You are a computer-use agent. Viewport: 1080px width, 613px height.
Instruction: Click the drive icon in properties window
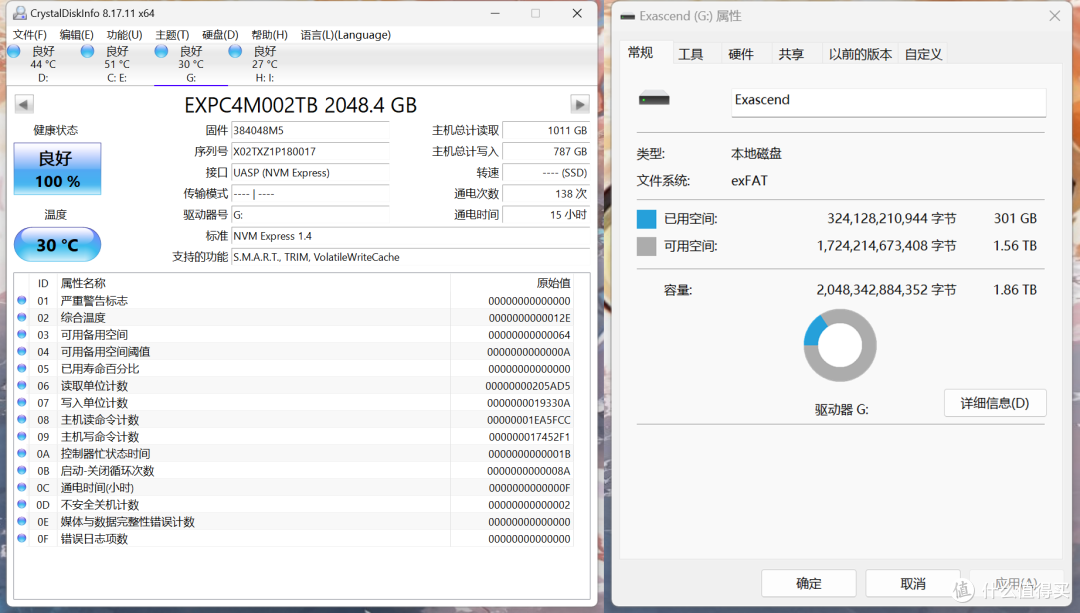654,98
